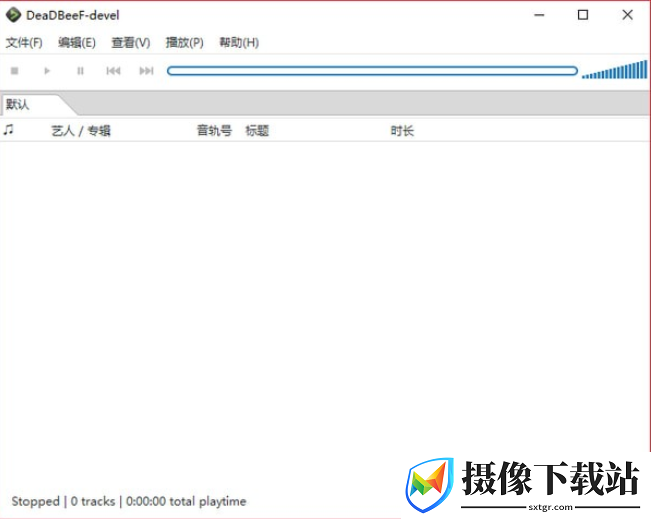This screenshot has height=519, width=651.
Task: Click the music note playing column header
Action: [x=8, y=130]
